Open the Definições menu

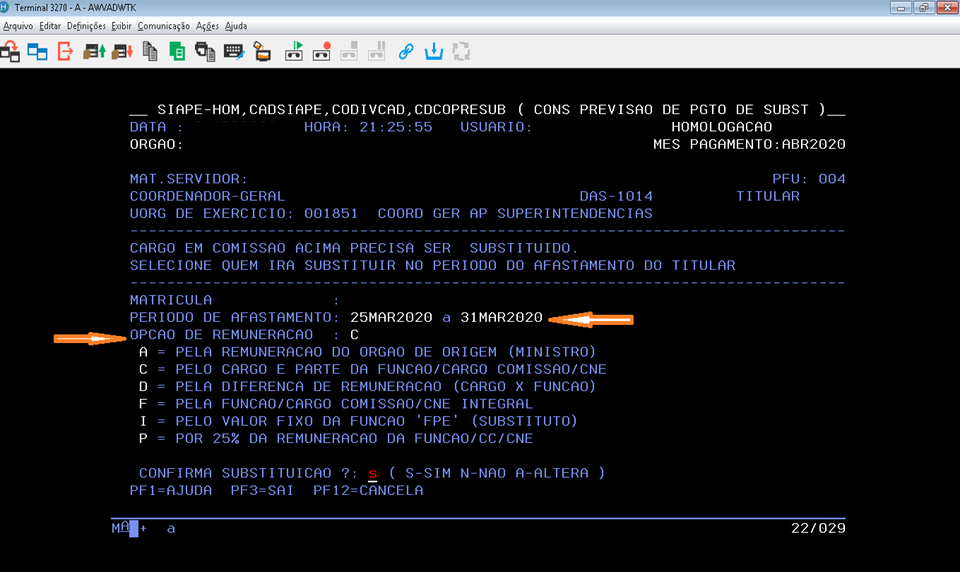[86, 25]
